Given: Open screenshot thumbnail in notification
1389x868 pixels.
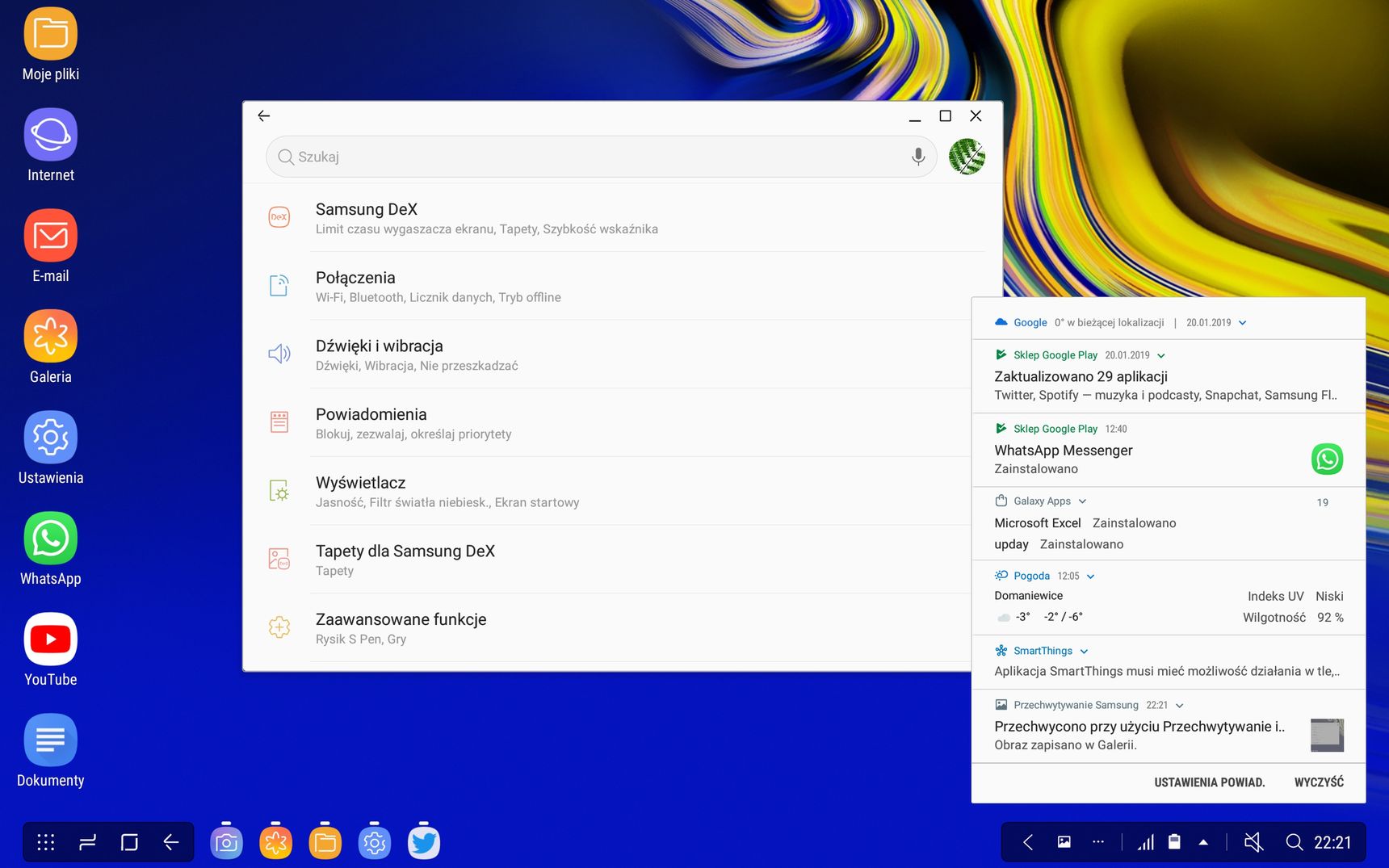Looking at the screenshot, I should 1327,736.
